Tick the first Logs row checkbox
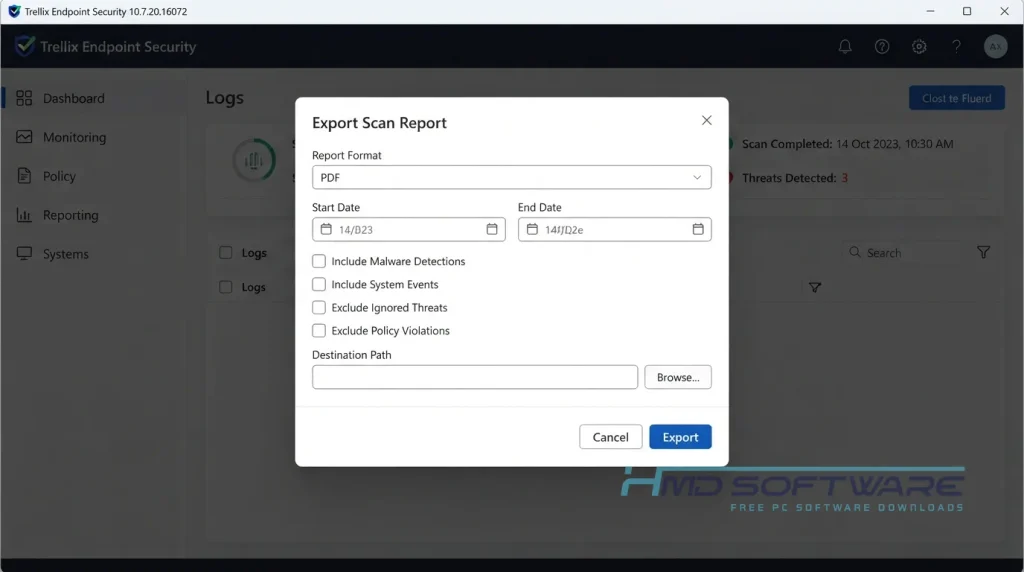The width and height of the screenshot is (1024, 572). pos(226,253)
